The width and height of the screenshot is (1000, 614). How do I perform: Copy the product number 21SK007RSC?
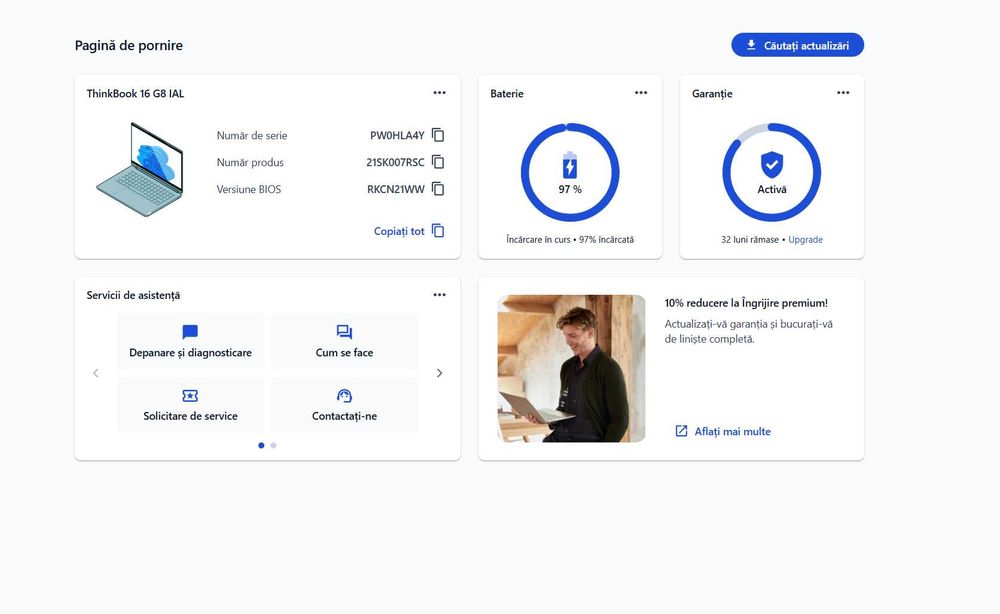(x=438, y=162)
